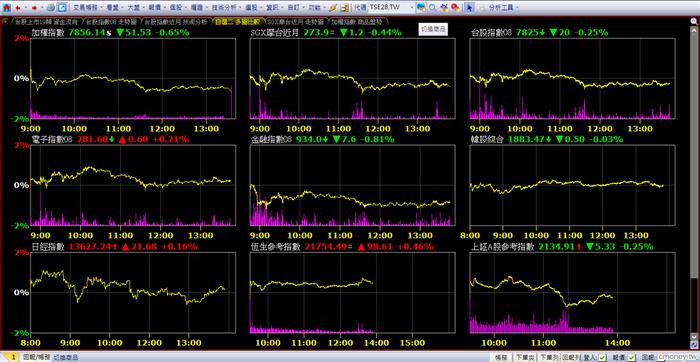Click the 韓股綜合 value 1883.47
Image resolution: width=700 pixels, height=362 pixels.
click(x=526, y=139)
